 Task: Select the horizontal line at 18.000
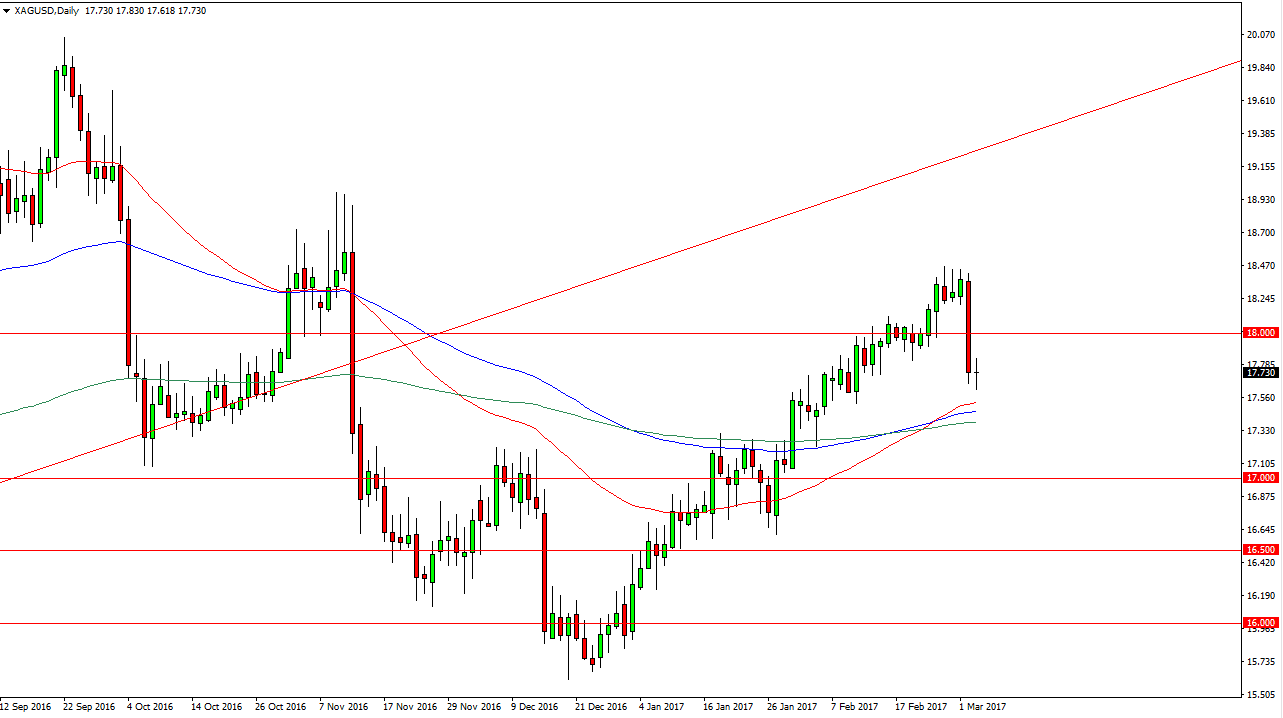[600, 333]
